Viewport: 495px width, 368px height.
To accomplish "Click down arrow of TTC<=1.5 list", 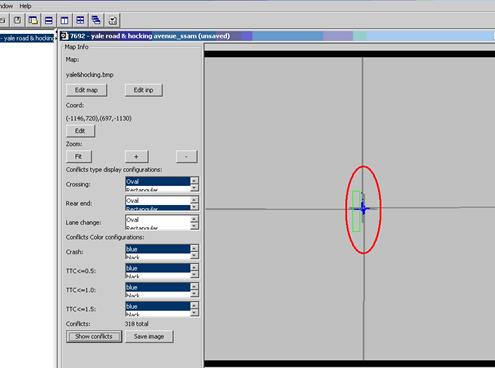I will [x=194, y=313].
